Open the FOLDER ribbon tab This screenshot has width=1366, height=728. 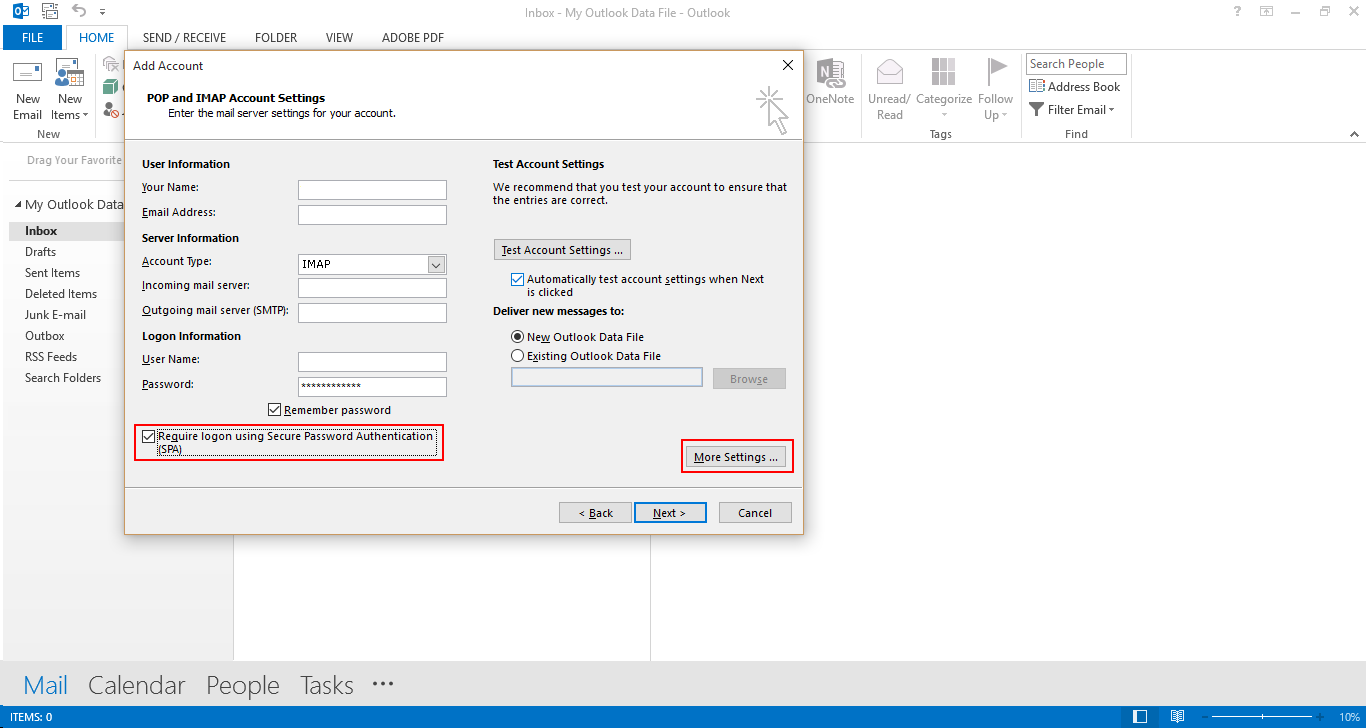click(x=276, y=38)
